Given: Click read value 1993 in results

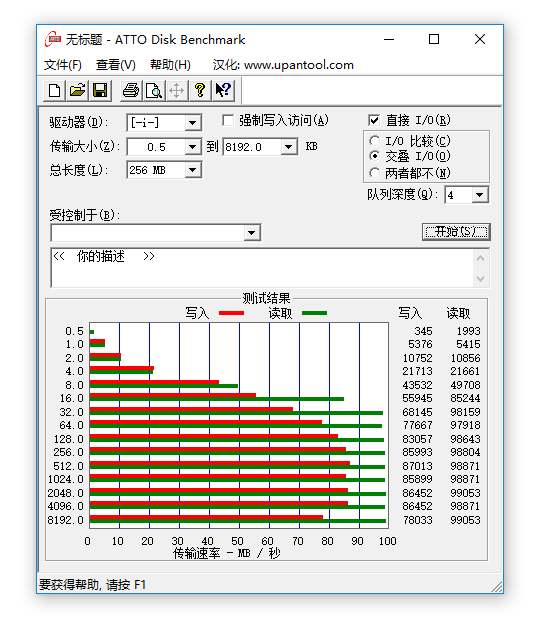Looking at the screenshot, I should click(x=468, y=331).
